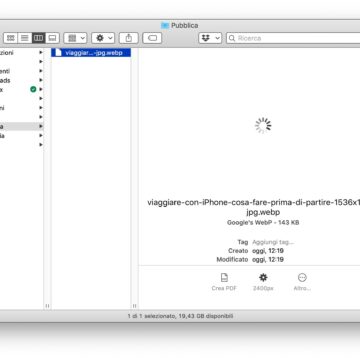
Task: Click the edit tags toolbar button
Action: 152,38
